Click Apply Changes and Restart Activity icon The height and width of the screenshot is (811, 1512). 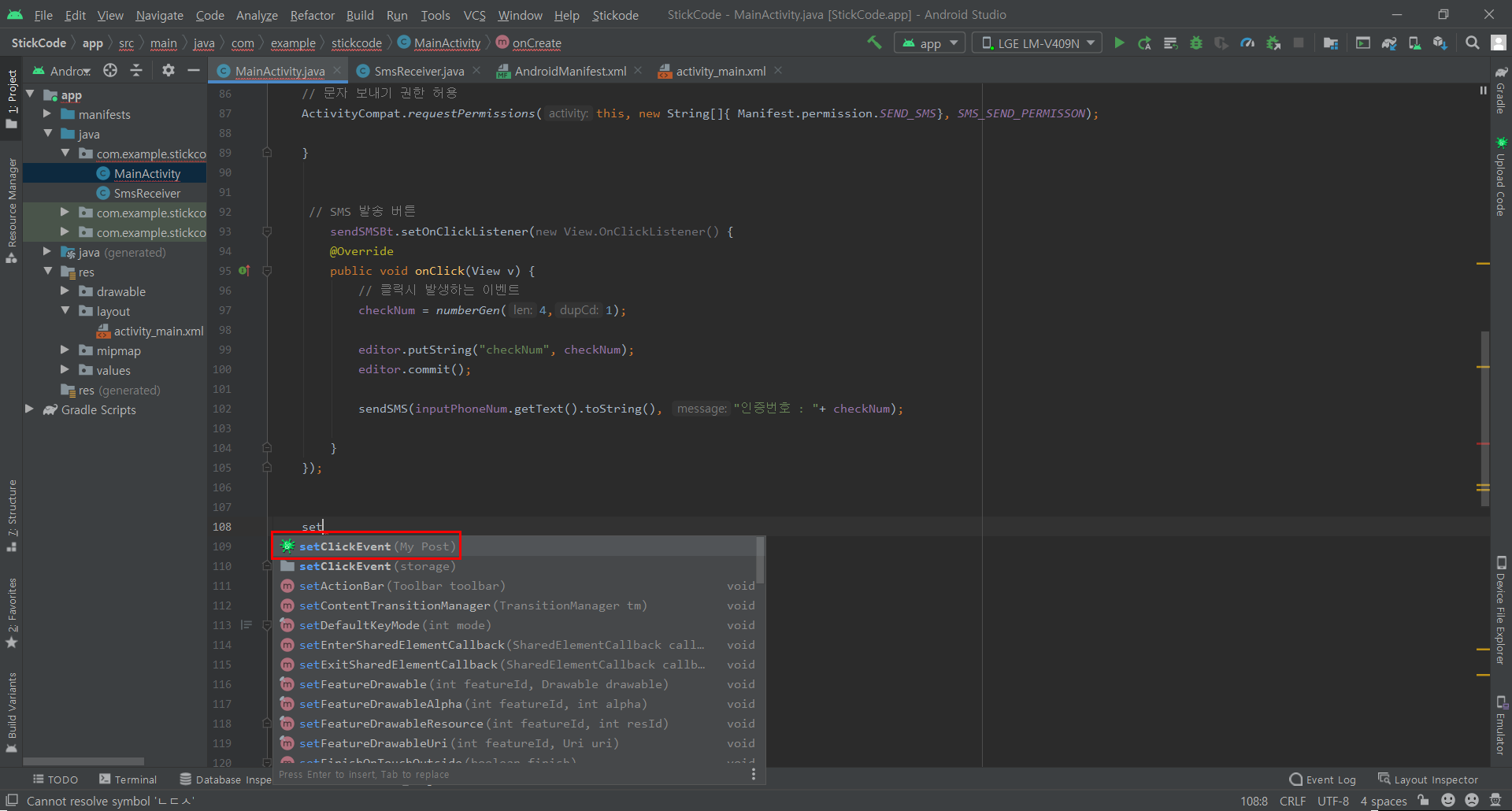1145,43
